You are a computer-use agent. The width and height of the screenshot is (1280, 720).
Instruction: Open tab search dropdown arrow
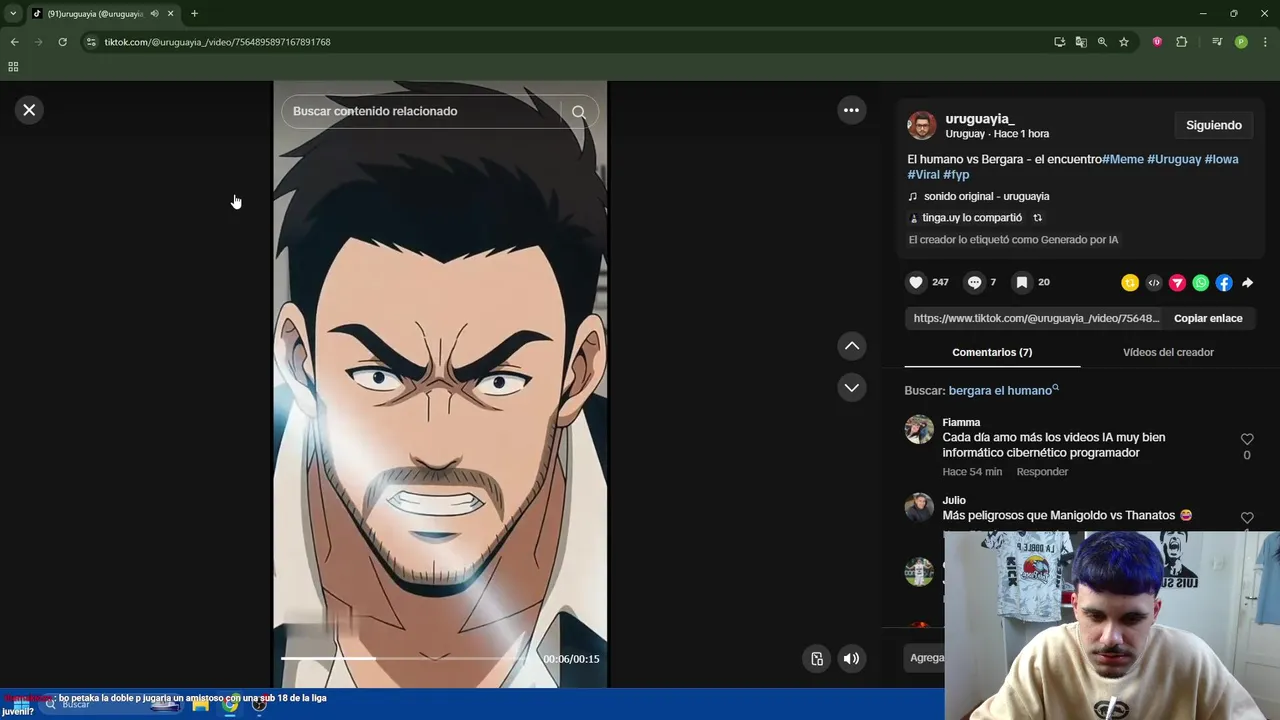click(x=13, y=13)
